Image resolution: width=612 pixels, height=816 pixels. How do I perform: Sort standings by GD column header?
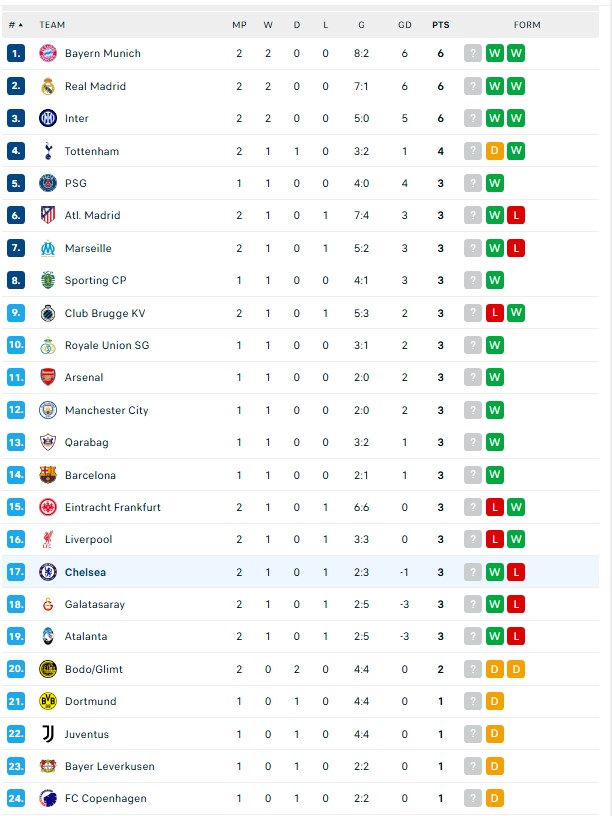click(x=404, y=24)
